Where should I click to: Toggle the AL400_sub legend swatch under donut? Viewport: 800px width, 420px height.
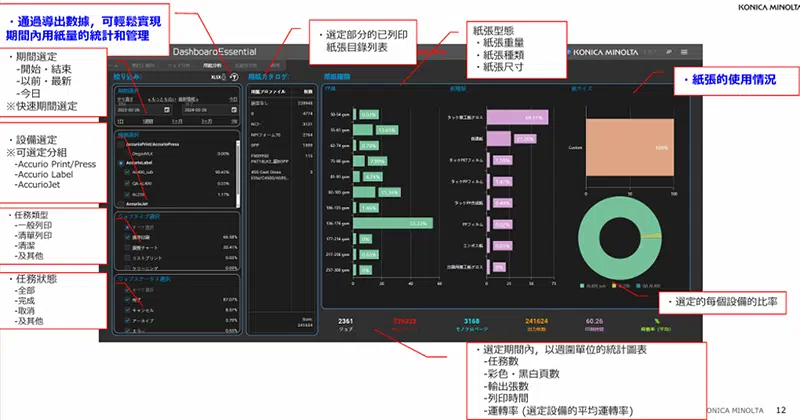point(582,286)
